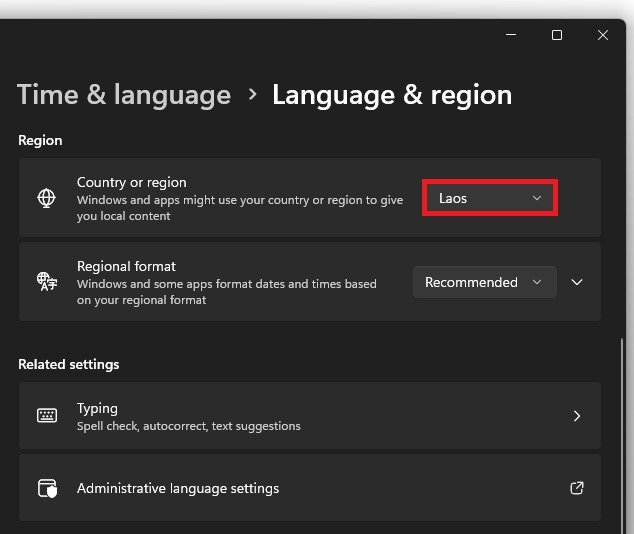This screenshot has height=534, width=634.
Task: Open Administrative language settings
Action: [178, 488]
